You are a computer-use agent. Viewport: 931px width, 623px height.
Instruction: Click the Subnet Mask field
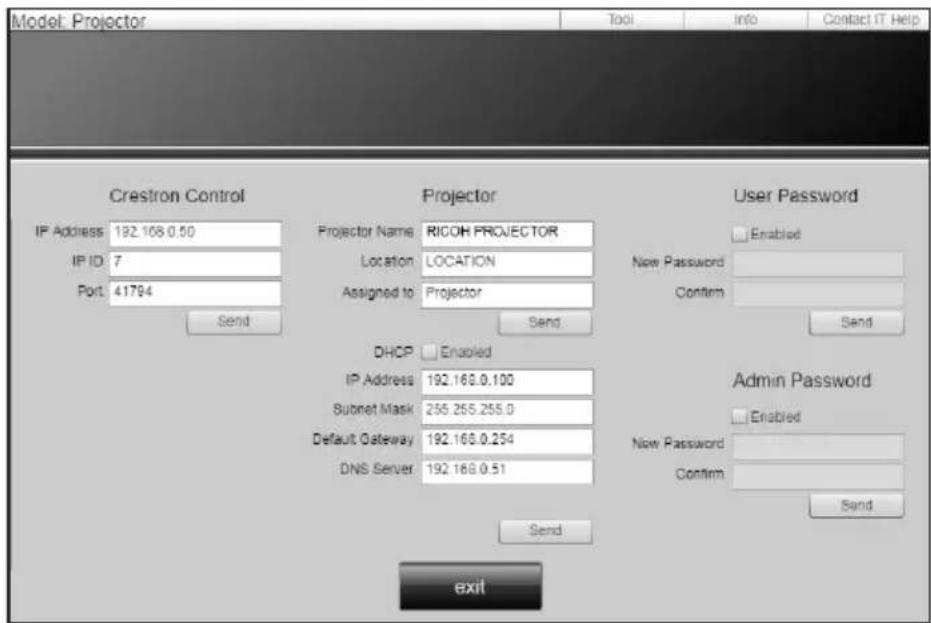tap(507, 411)
